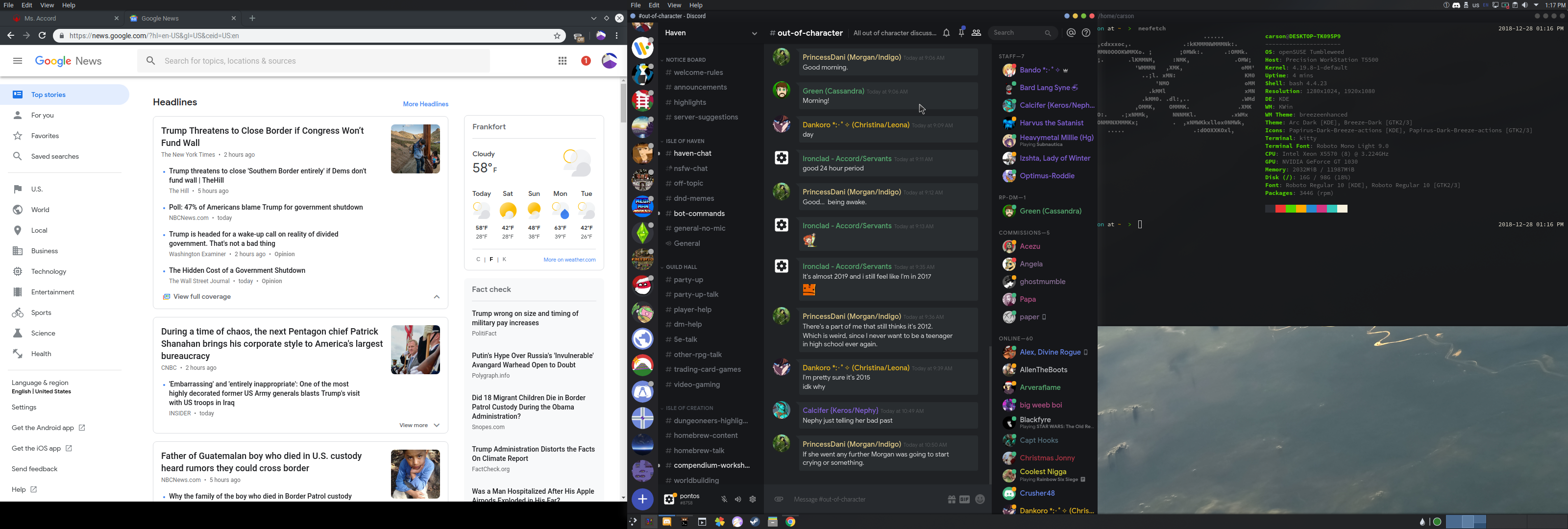Open the browser tab list dropdown arrow
This screenshot has height=529, width=1568.
tap(594, 19)
